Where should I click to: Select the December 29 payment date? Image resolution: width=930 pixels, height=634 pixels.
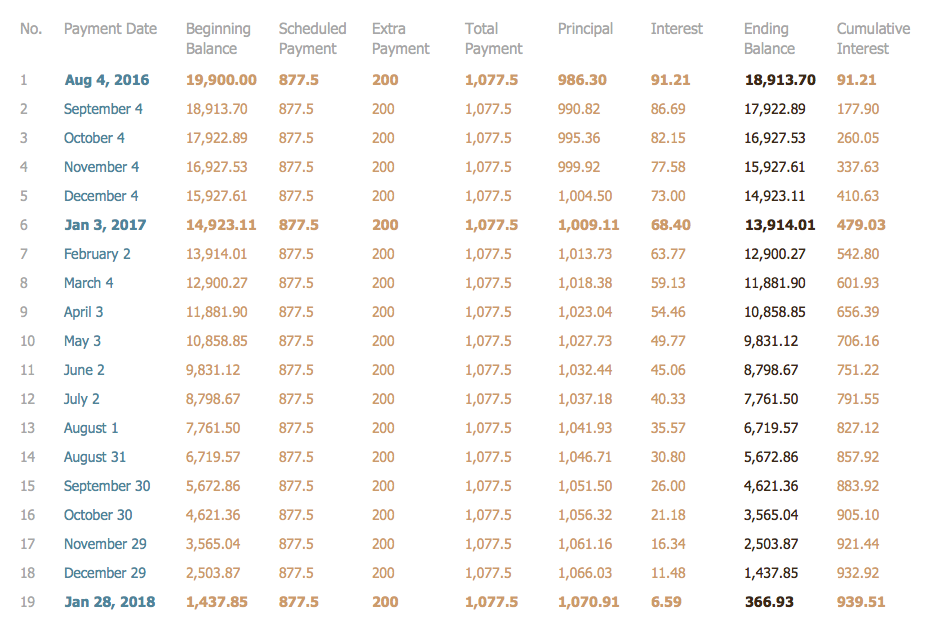(x=105, y=573)
